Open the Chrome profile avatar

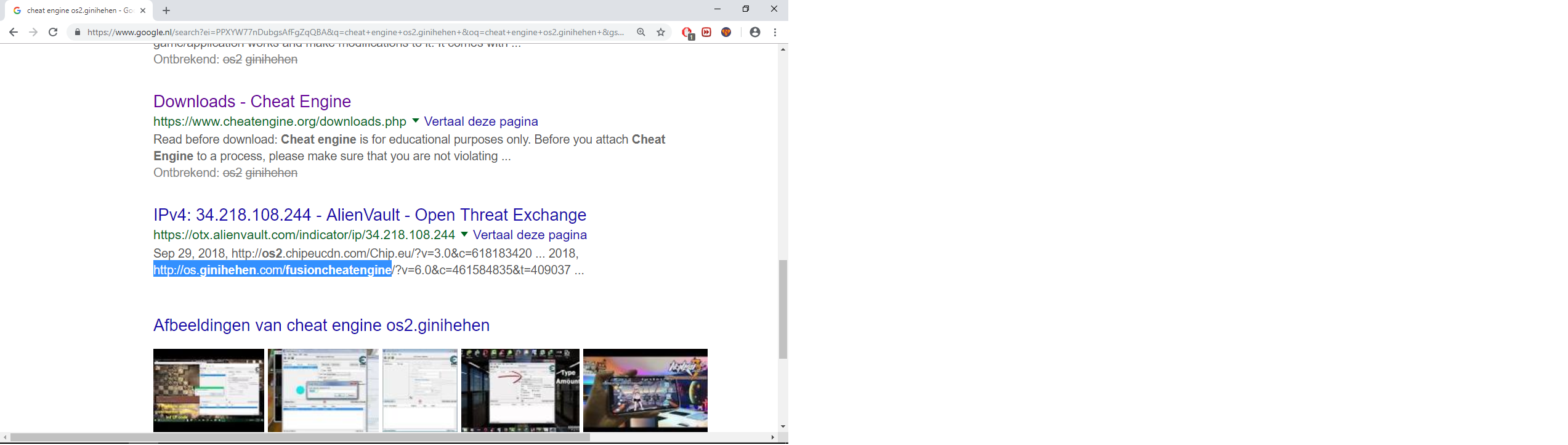point(755,32)
